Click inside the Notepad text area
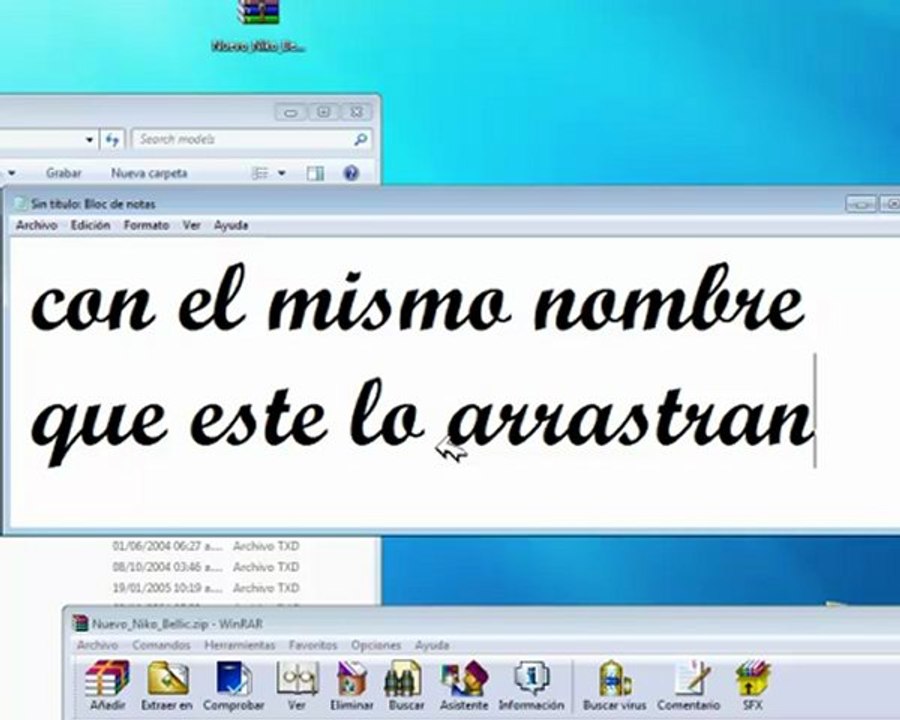 click(x=453, y=382)
